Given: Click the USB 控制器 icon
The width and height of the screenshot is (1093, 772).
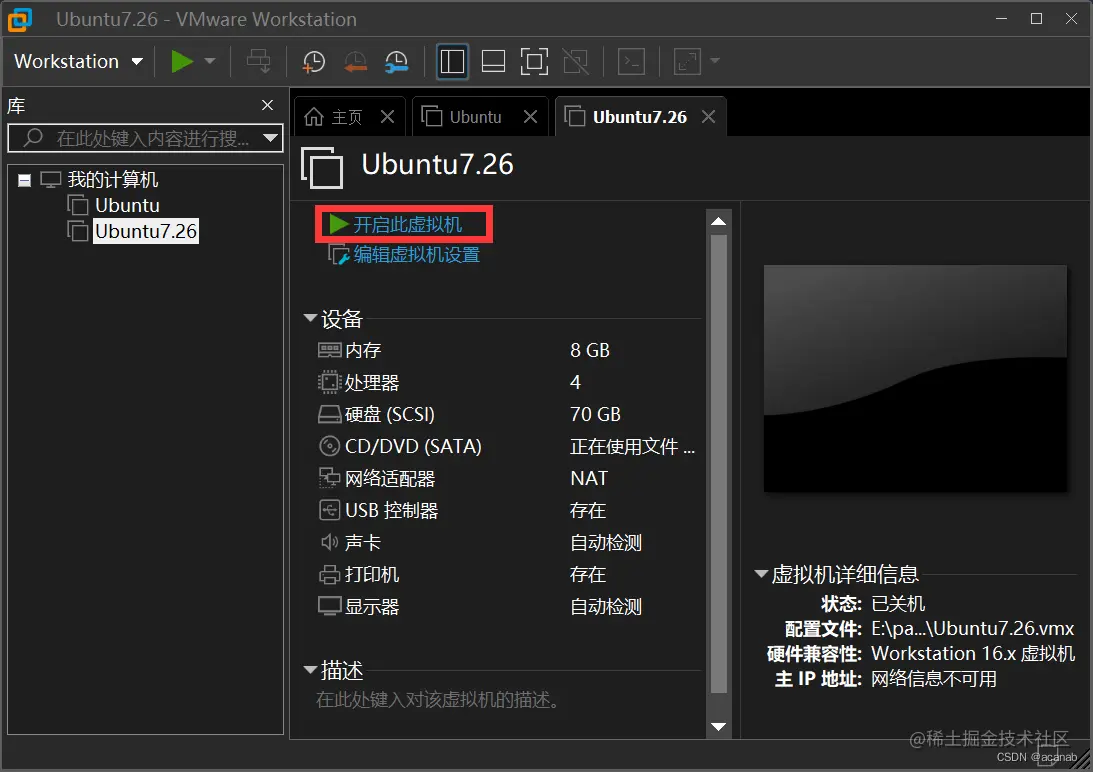Looking at the screenshot, I should click(329, 510).
